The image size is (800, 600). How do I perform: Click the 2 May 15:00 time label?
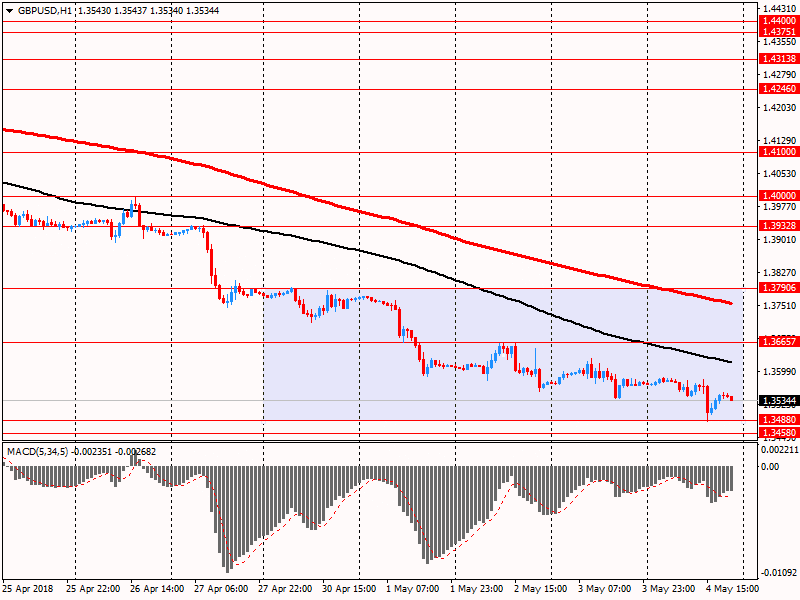[540, 589]
